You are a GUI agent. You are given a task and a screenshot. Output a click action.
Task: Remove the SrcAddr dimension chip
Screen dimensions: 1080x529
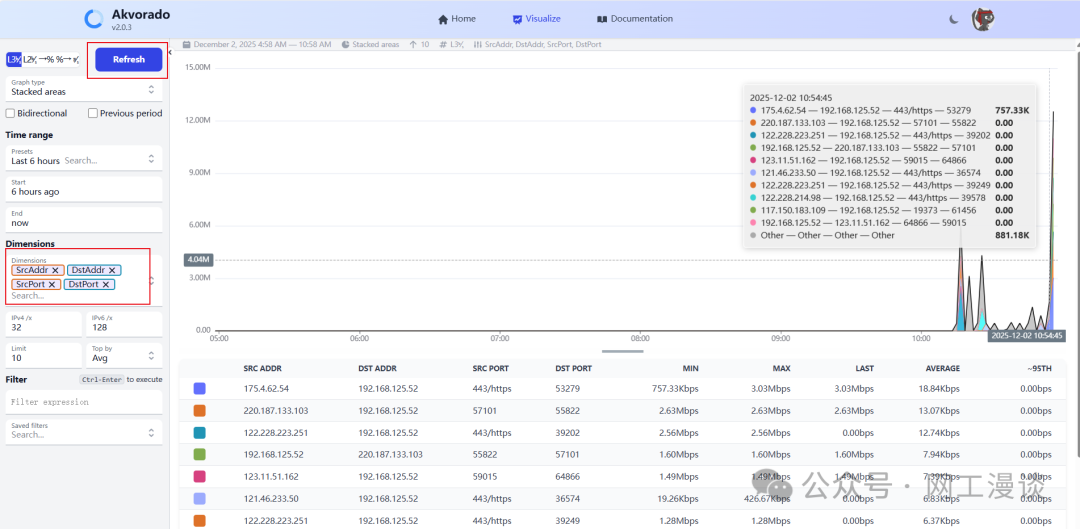pos(55,271)
